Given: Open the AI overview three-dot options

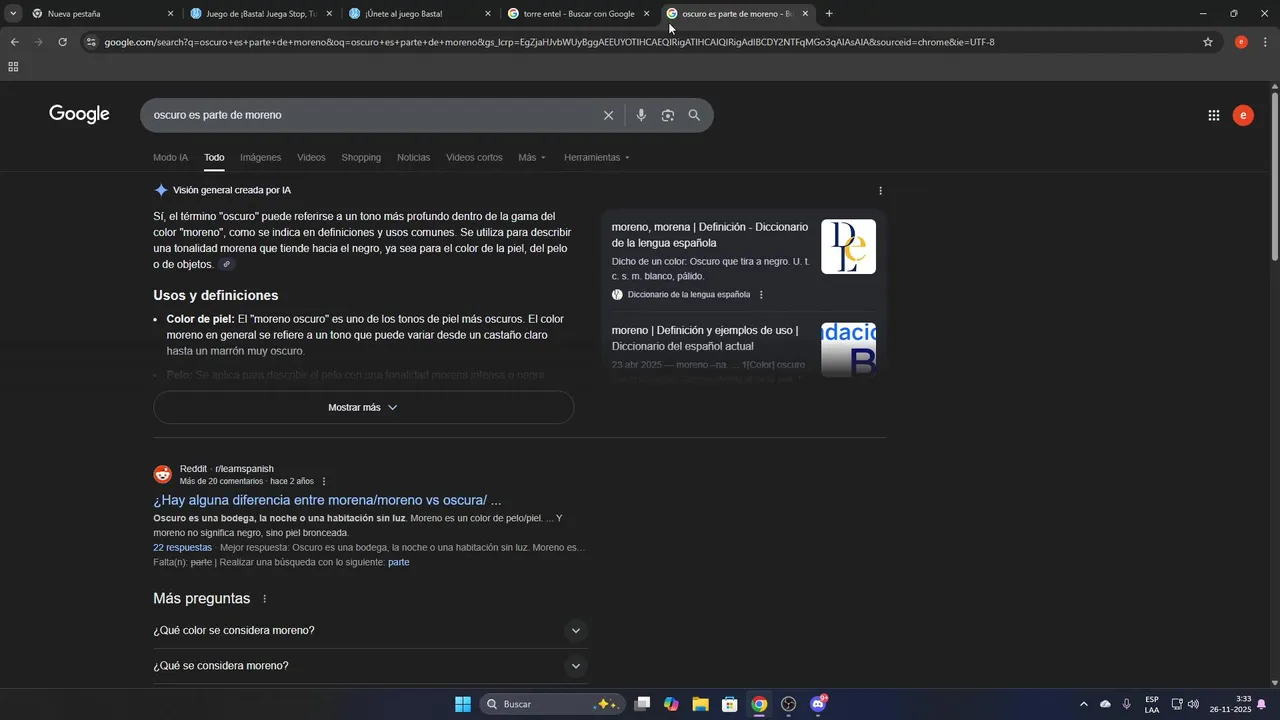Looking at the screenshot, I should pyautogui.click(x=880, y=190).
